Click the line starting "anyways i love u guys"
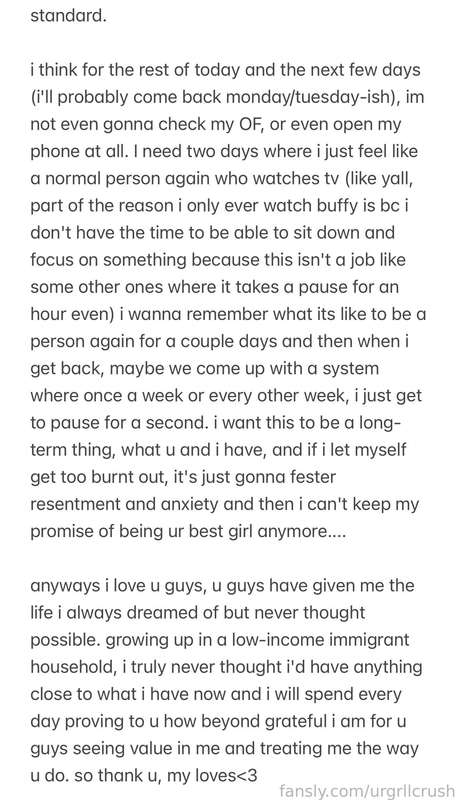The image size is (459, 800). pos(222,585)
